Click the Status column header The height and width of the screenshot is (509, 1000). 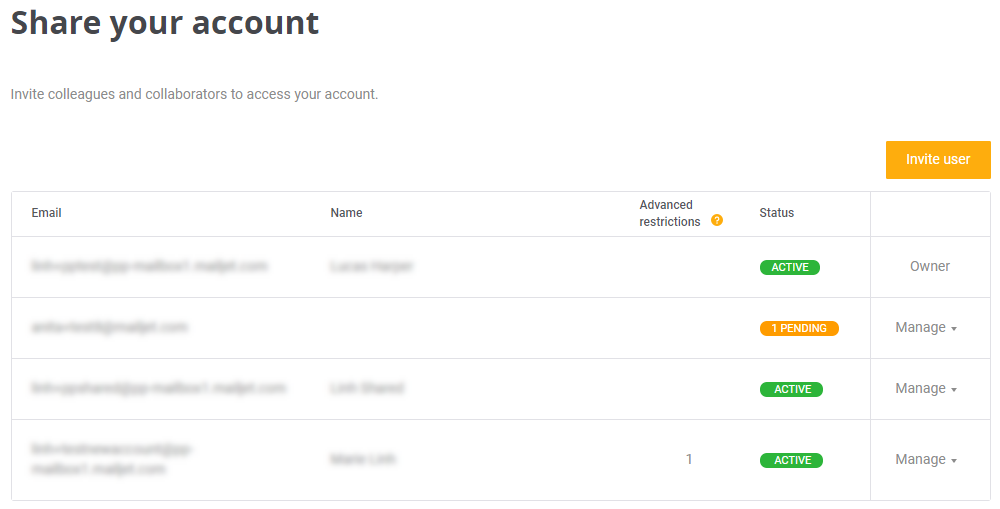(x=776, y=213)
